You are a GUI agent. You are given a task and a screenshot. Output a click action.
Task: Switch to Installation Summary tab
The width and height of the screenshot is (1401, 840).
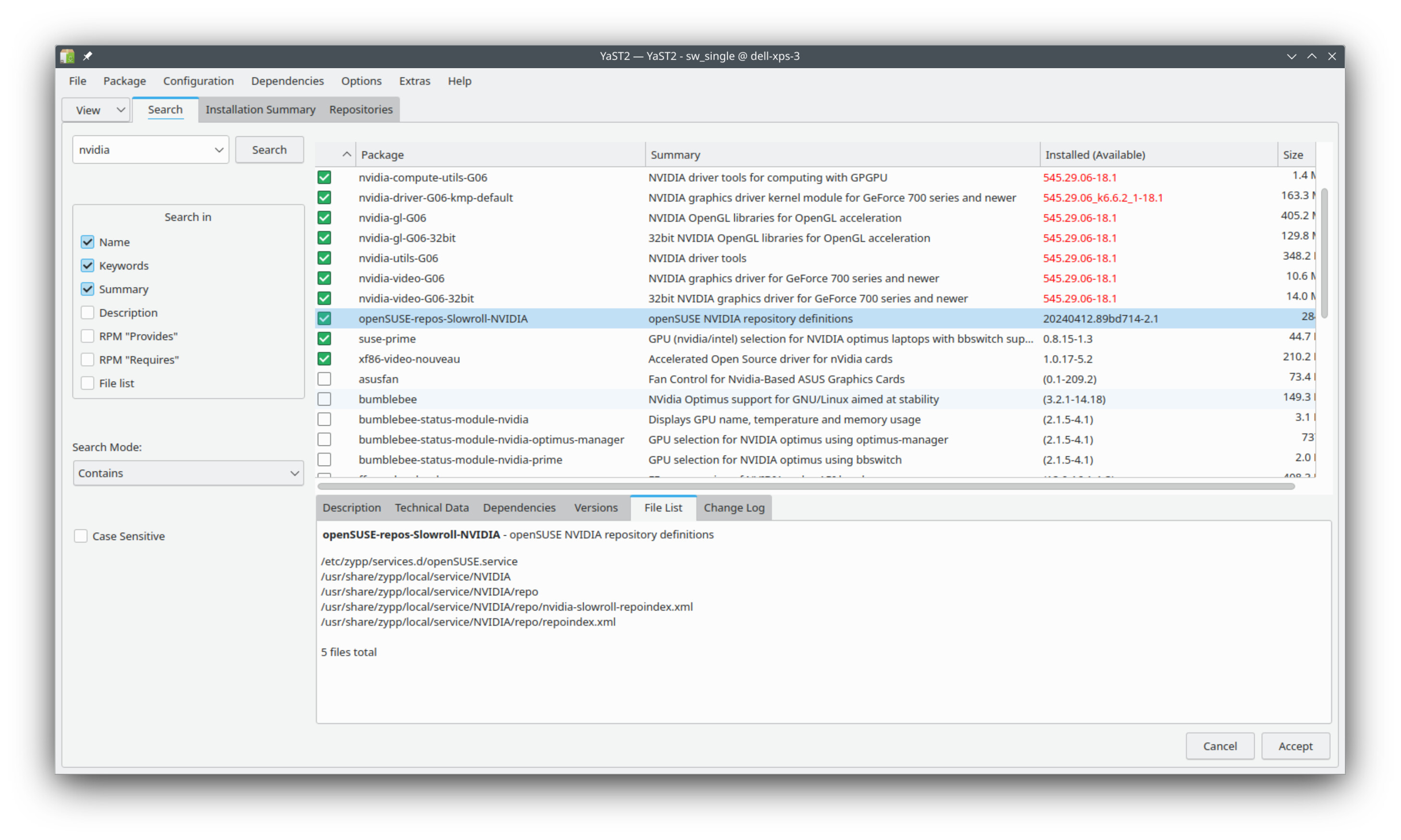(x=260, y=110)
